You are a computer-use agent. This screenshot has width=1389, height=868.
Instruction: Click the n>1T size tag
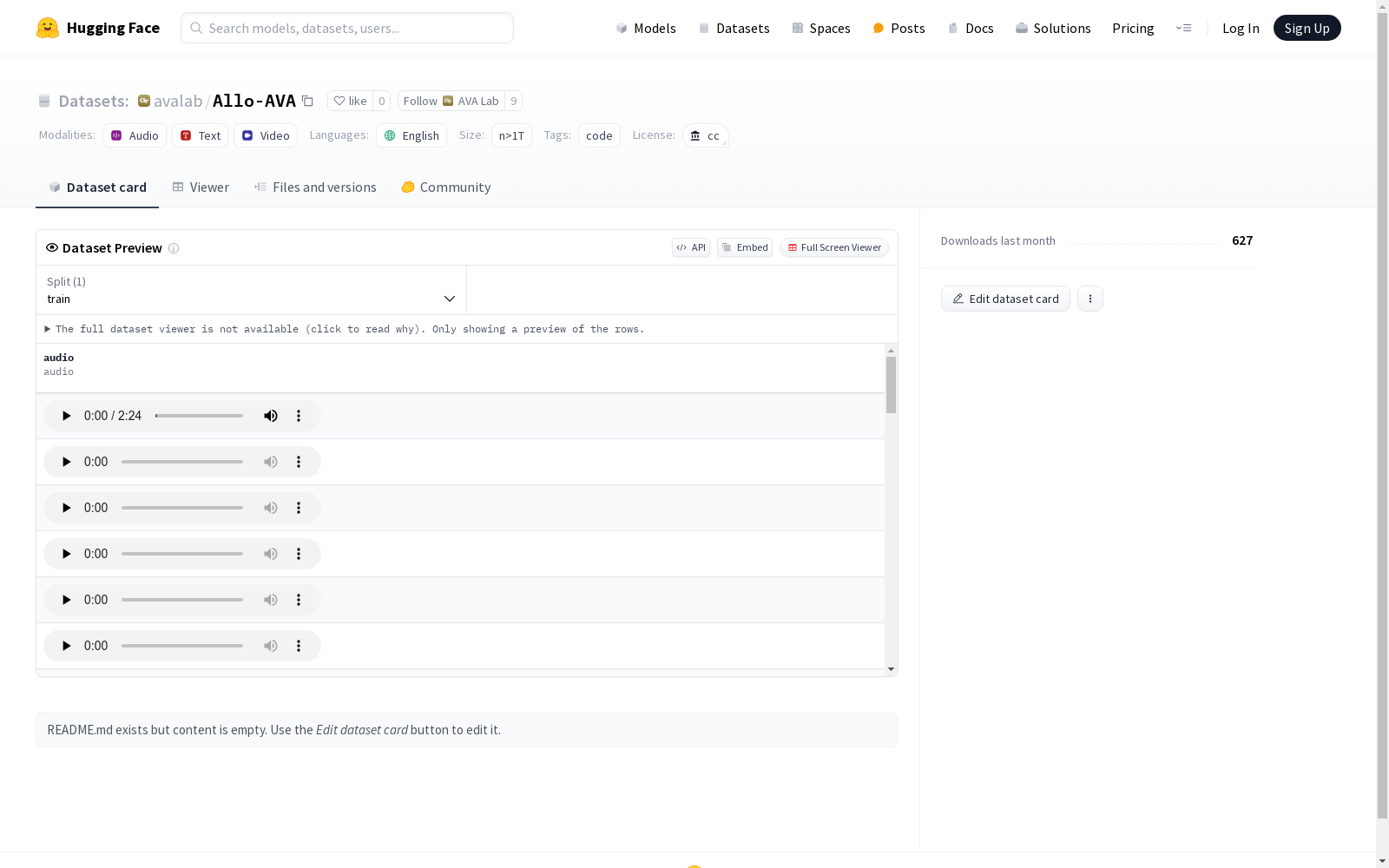(511, 135)
